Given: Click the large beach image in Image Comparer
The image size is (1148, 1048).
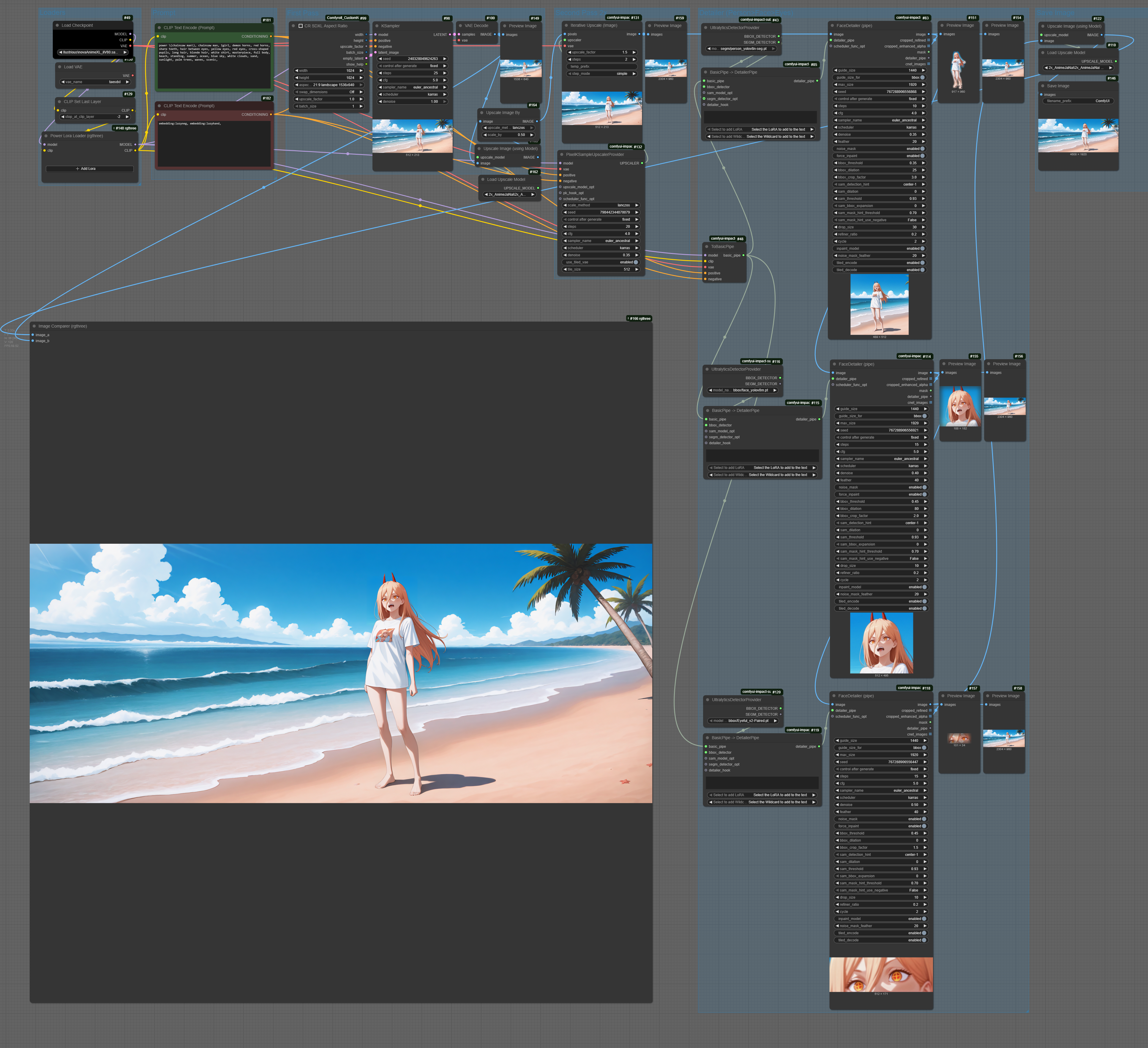Looking at the screenshot, I should tap(341, 674).
